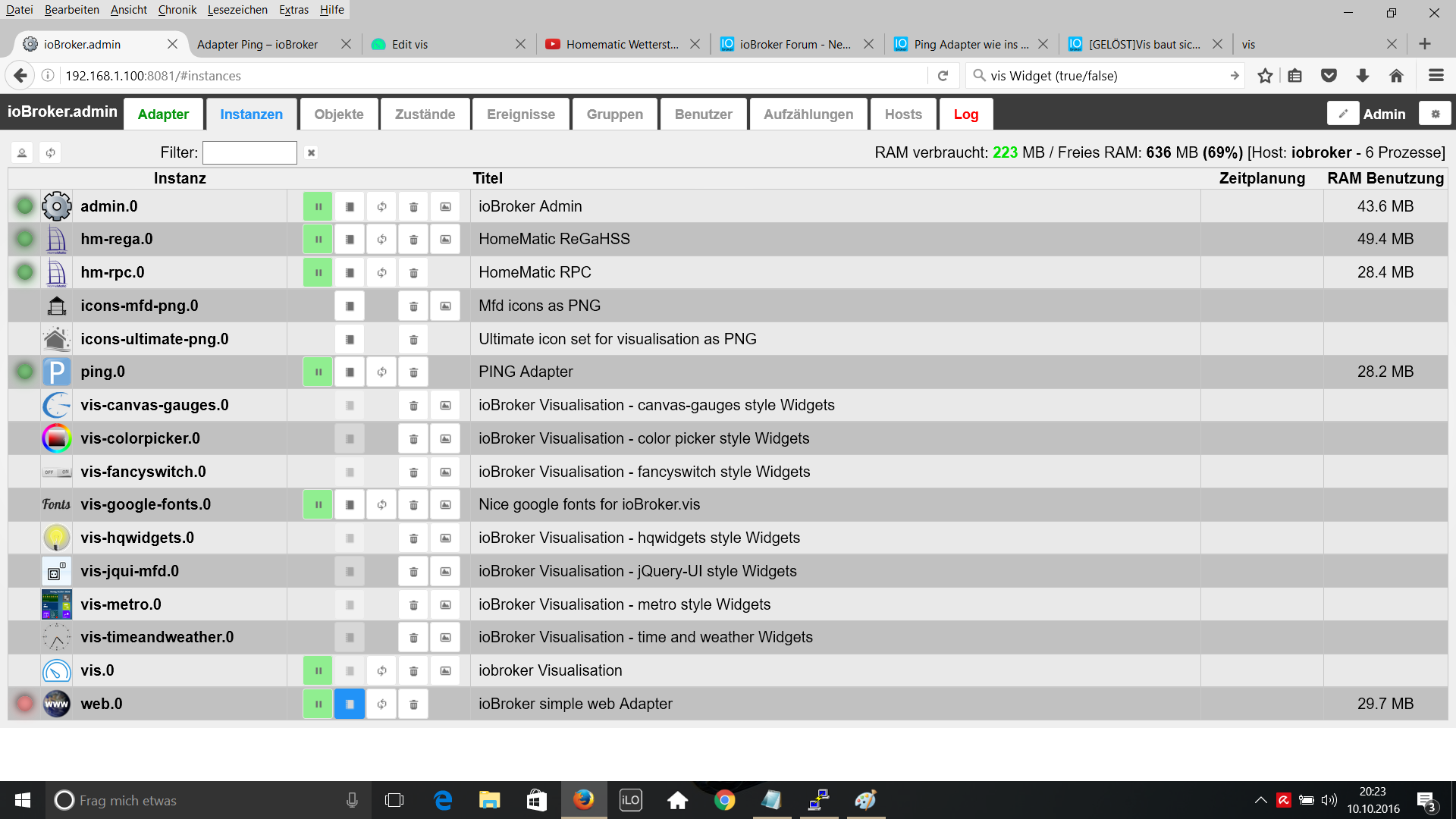Pause the admin.0 instance
This screenshot has height=819, width=1456.
(x=318, y=206)
